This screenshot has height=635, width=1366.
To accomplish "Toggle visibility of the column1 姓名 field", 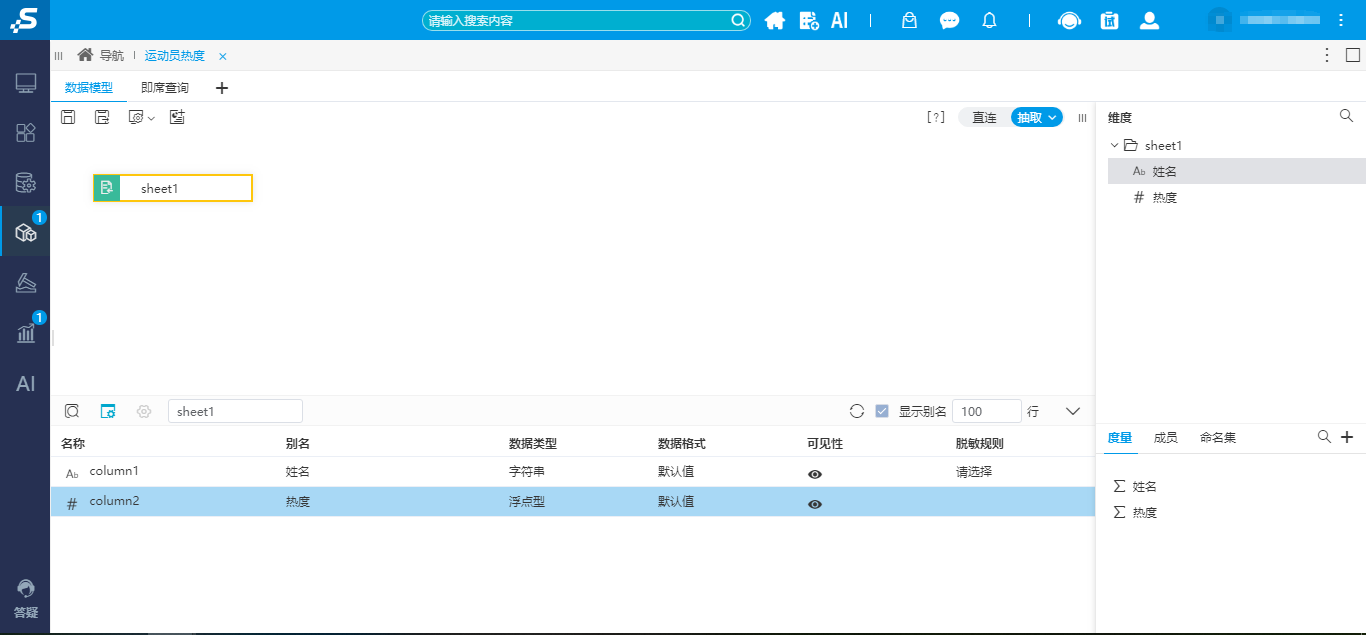I will pos(815,473).
